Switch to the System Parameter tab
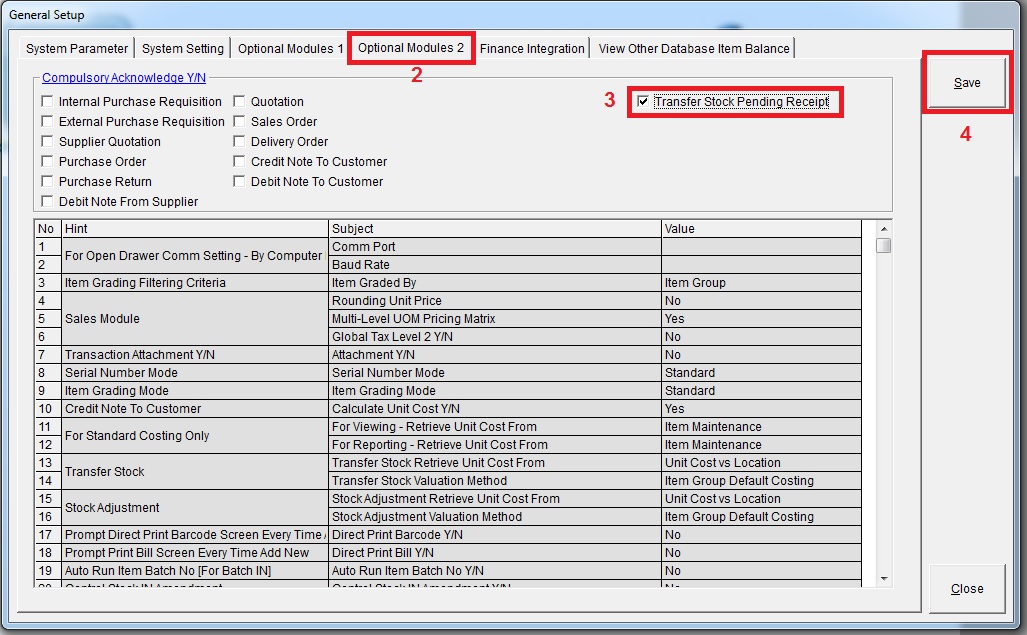 (x=77, y=48)
